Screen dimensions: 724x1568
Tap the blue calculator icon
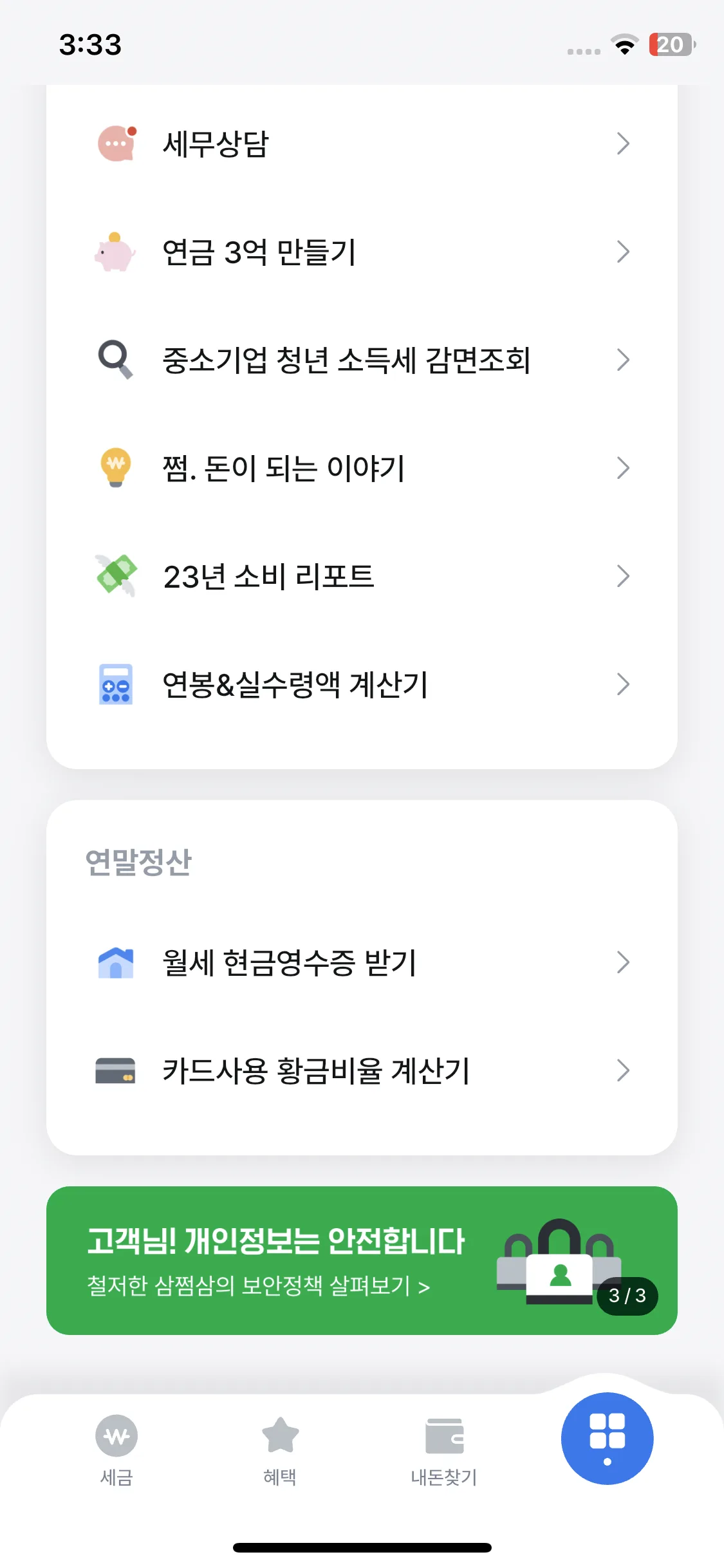[x=116, y=684]
